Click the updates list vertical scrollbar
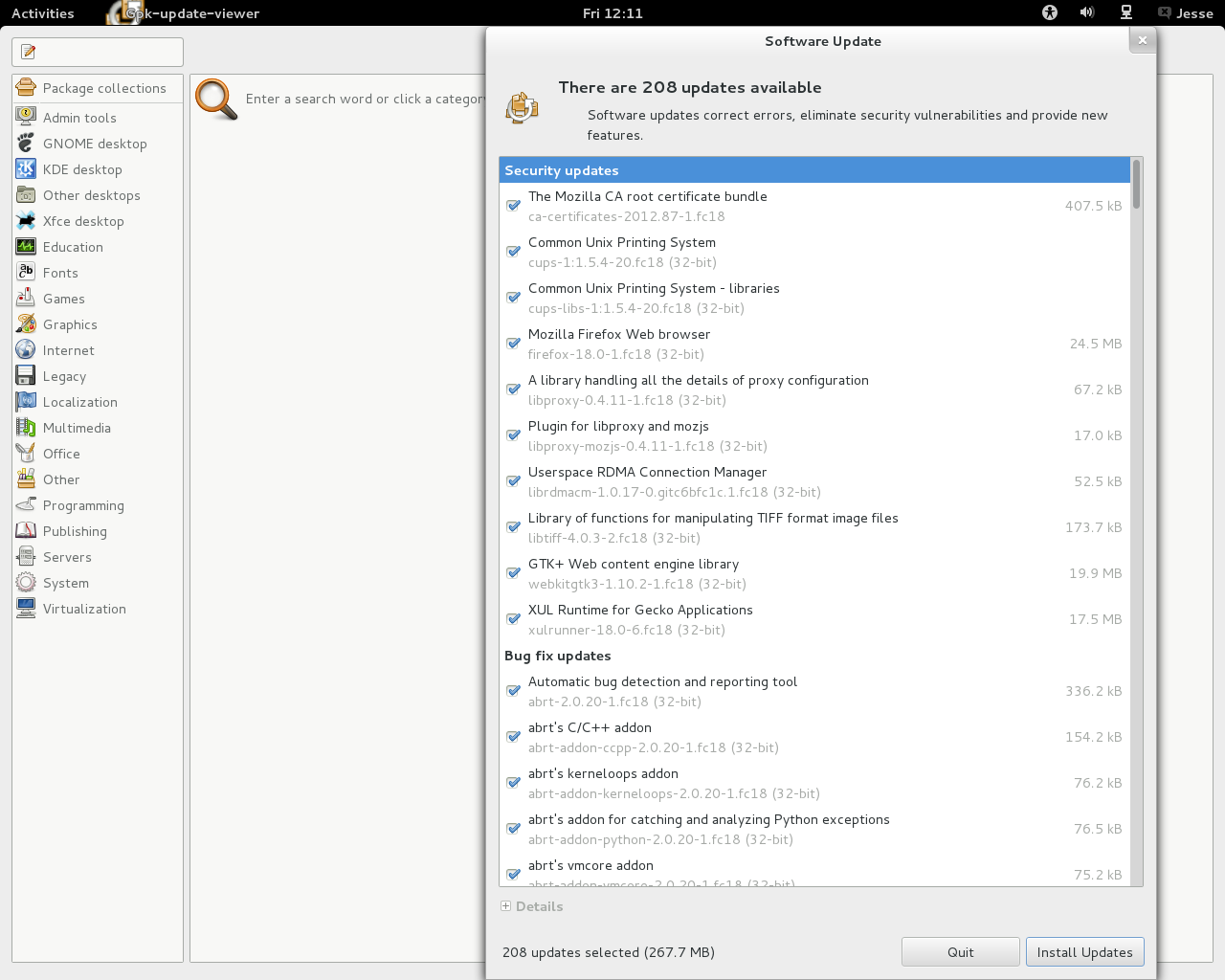Image resolution: width=1225 pixels, height=980 pixels. [x=1137, y=522]
